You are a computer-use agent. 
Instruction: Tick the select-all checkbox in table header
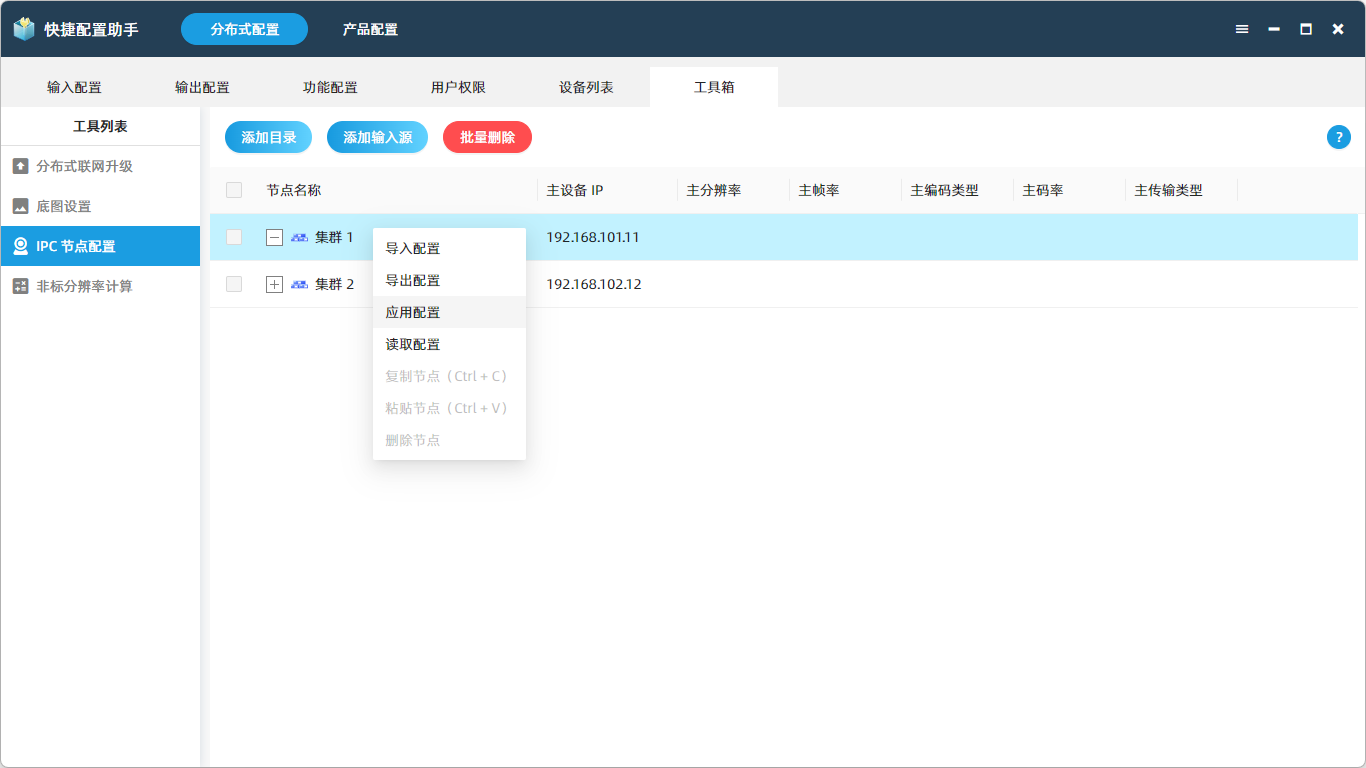[234, 190]
